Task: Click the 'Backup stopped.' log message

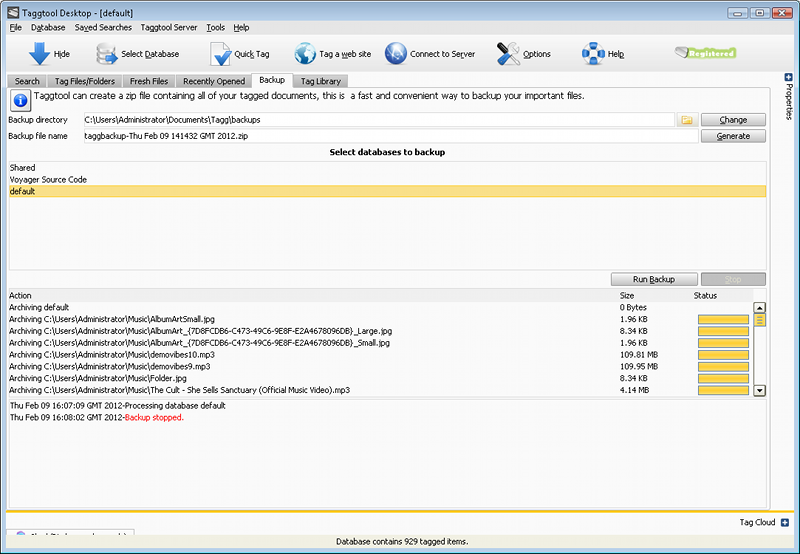Action: coord(154,417)
